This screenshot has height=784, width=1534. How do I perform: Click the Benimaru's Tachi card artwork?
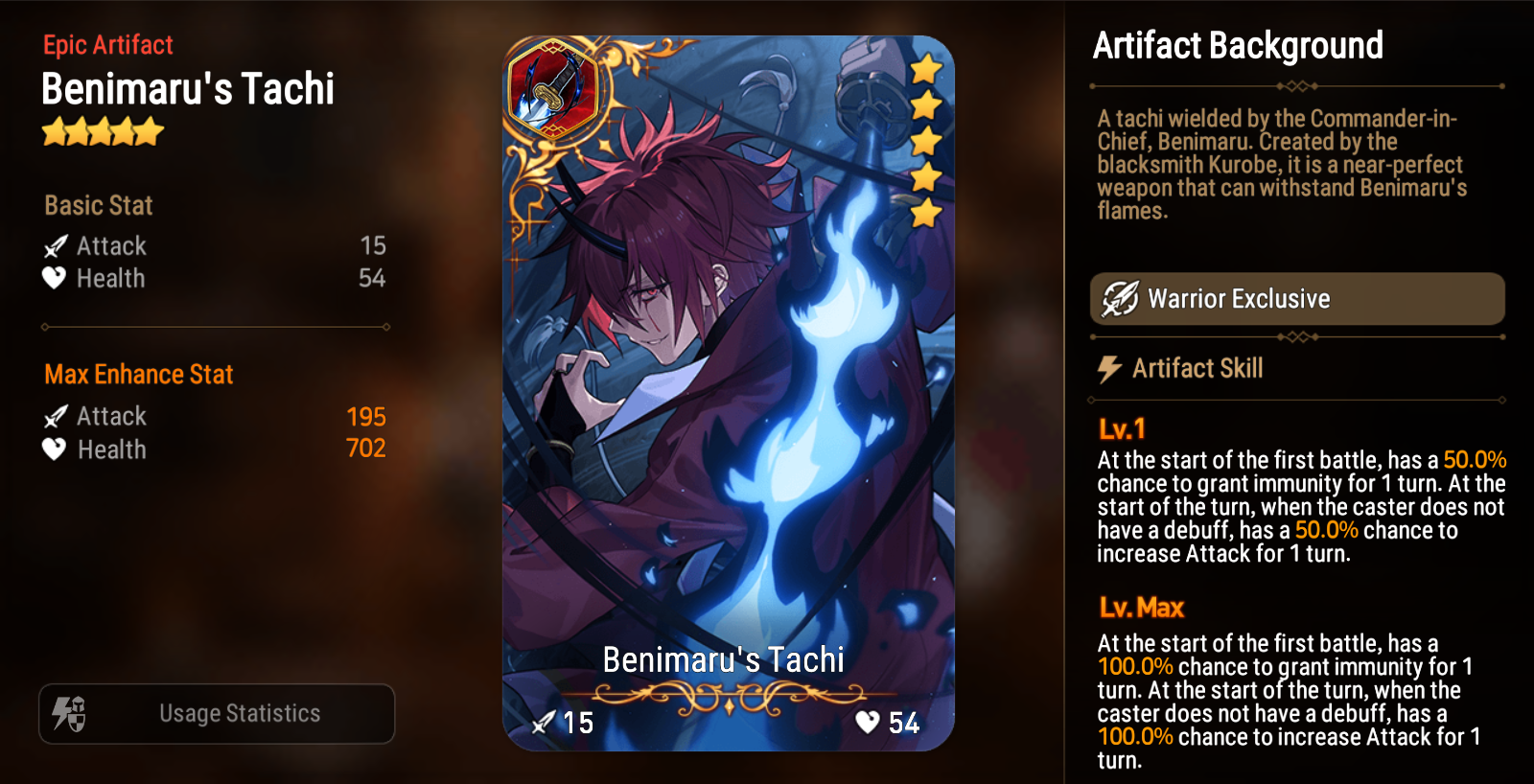click(x=729, y=393)
